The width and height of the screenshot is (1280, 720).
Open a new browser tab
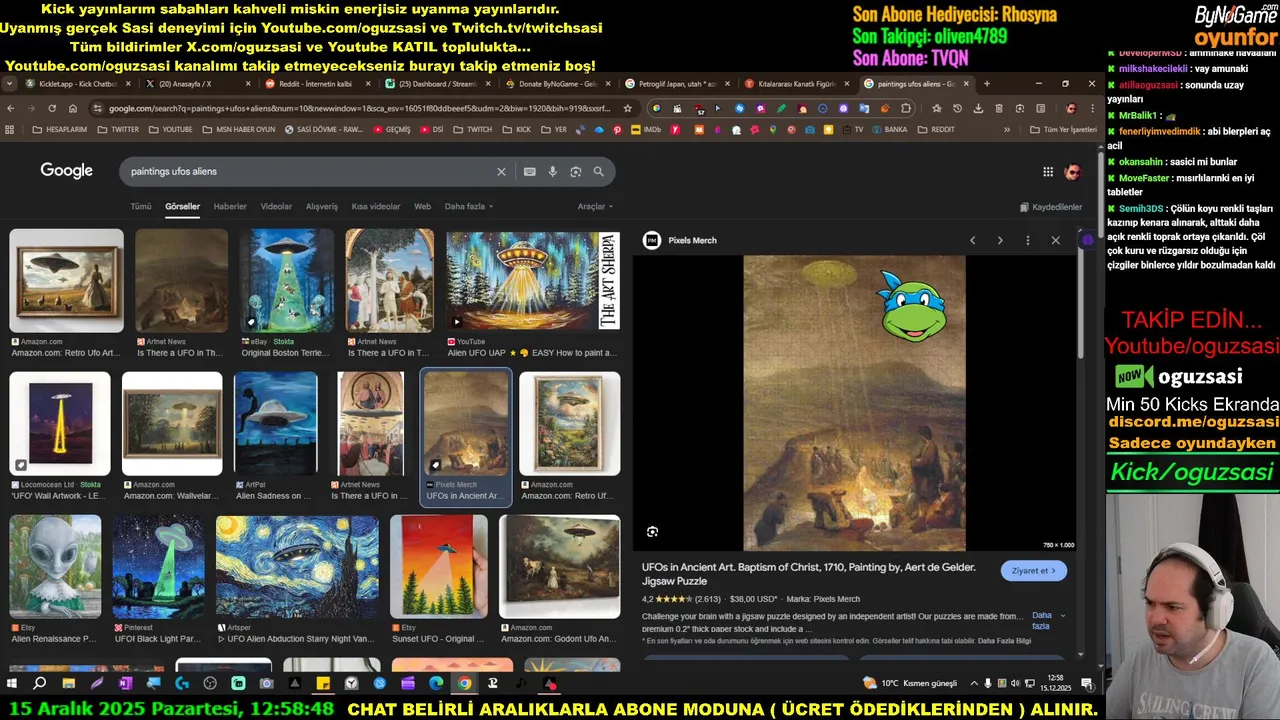click(x=987, y=84)
